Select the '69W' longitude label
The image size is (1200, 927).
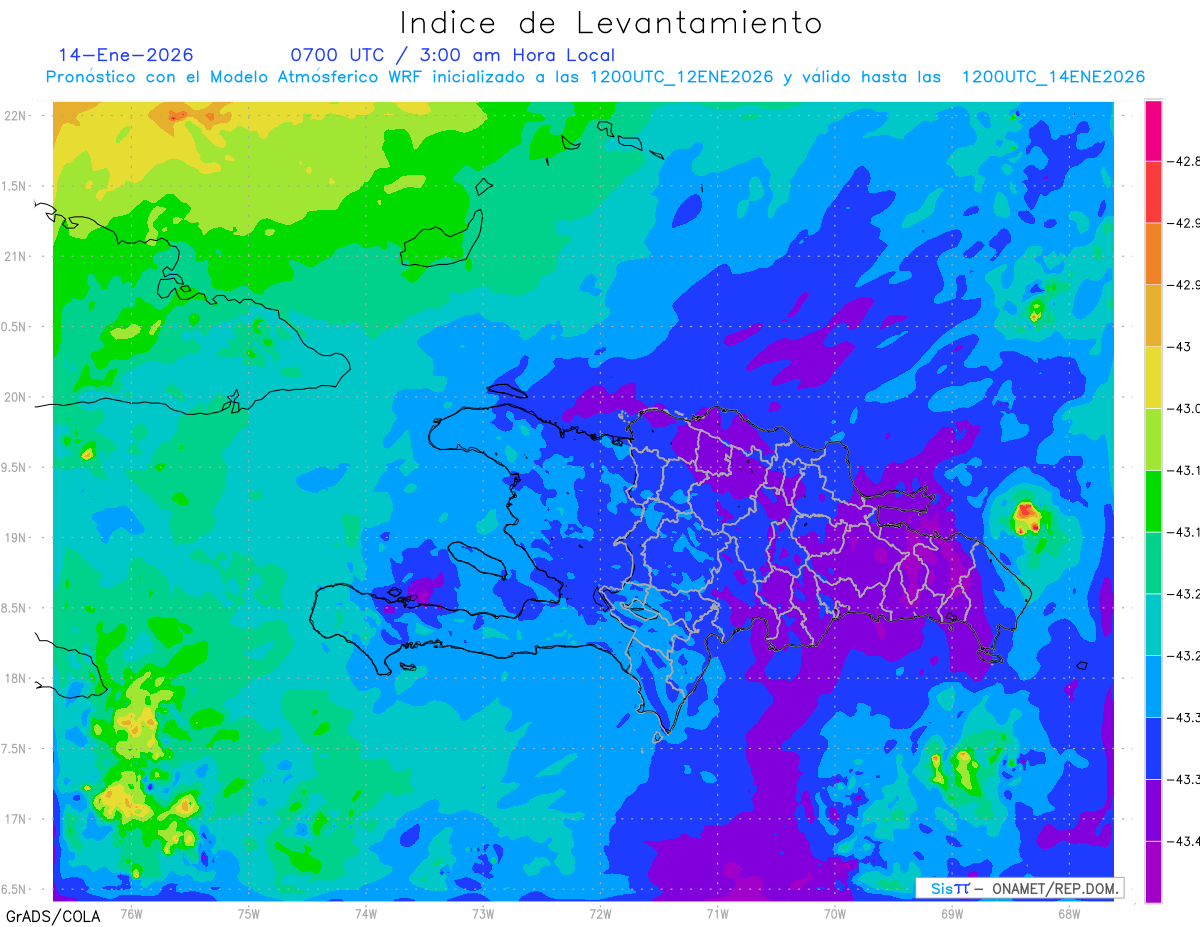[x=952, y=913]
